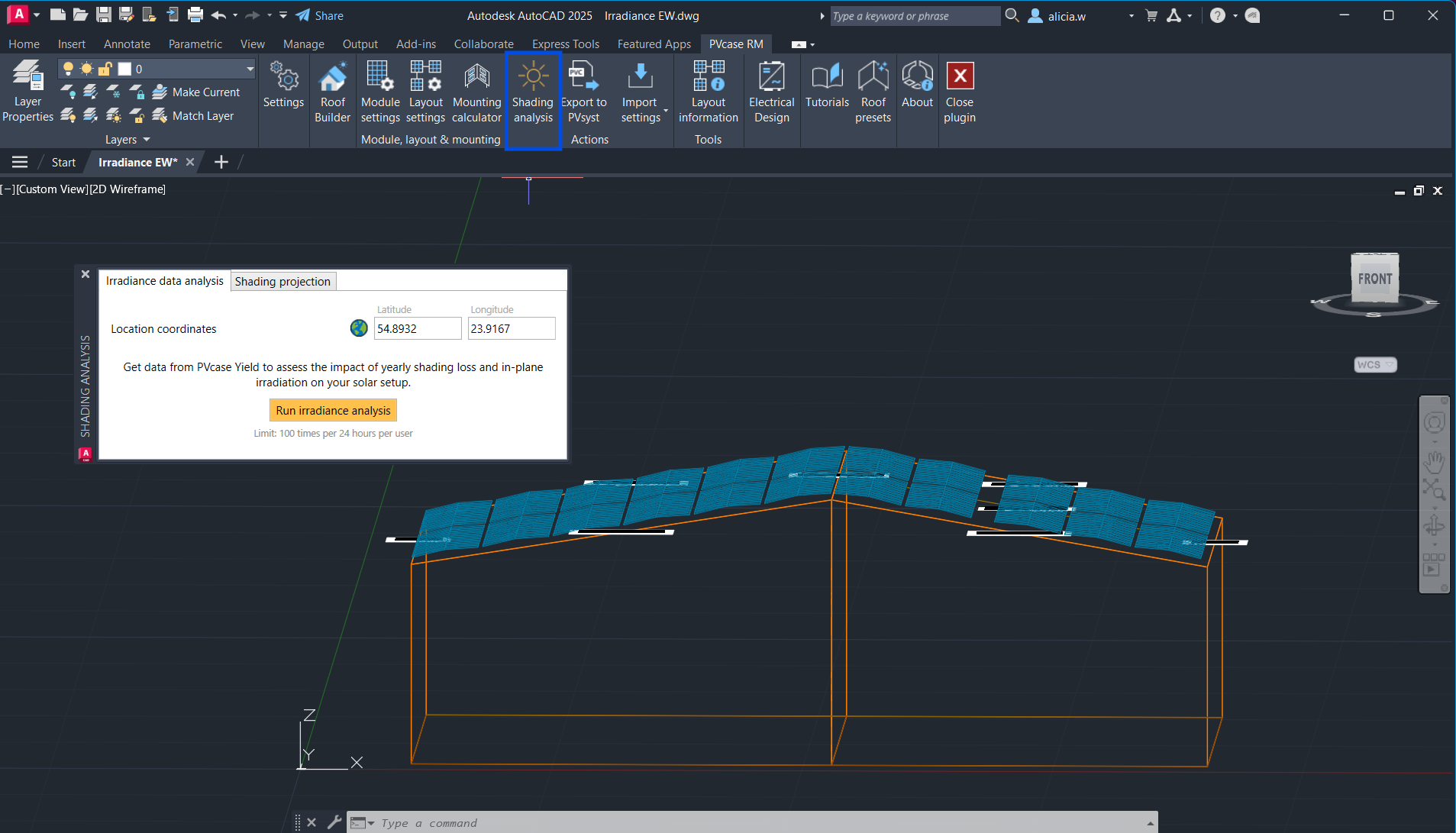Click the Longitude input field
1456x833 pixels.
click(512, 328)
